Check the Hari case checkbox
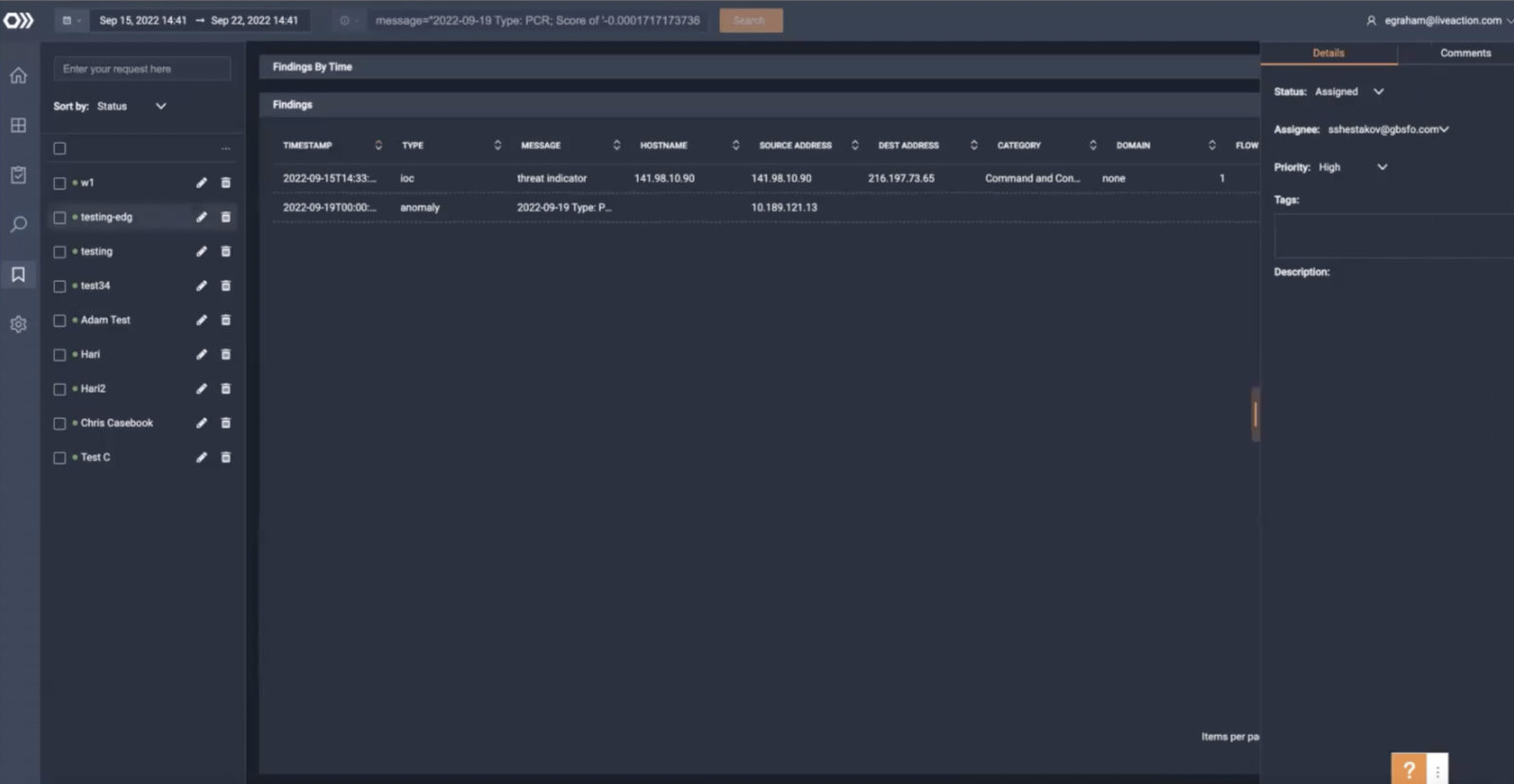The height and width of the screenshot is (784, 1514). coord(60,355)
